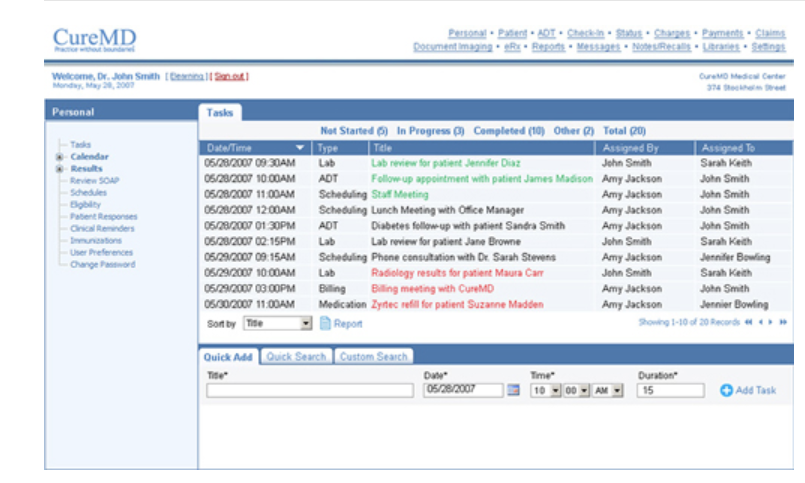Select Immunizations in sidebar
The image size is (805, 483).
pos(96,240)
